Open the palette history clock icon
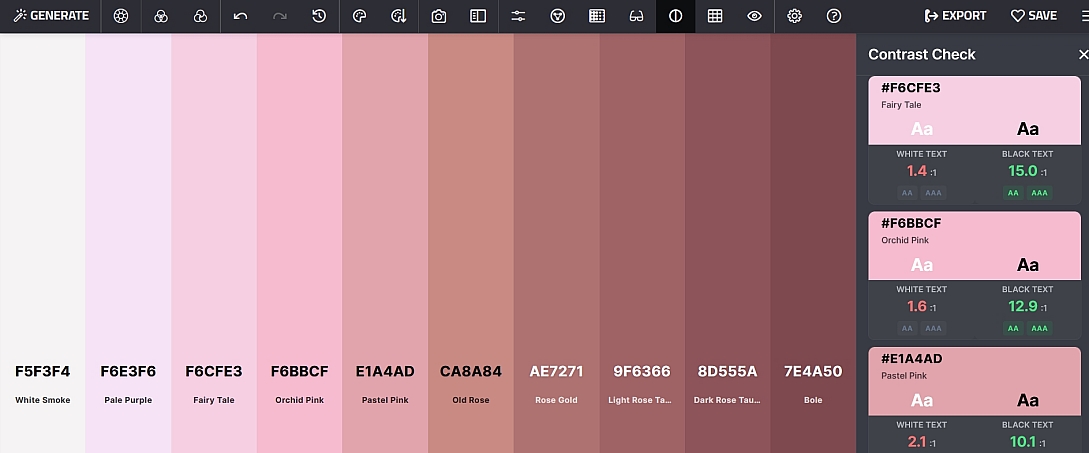 (x=319, y=16)
